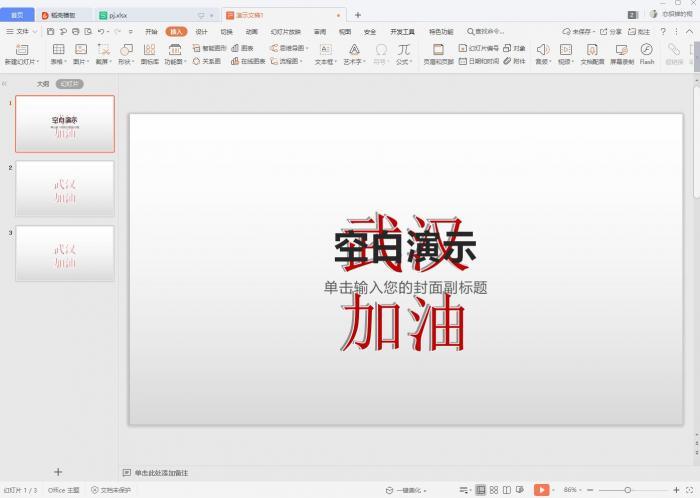Open a new document tab with +

[358, 15]
